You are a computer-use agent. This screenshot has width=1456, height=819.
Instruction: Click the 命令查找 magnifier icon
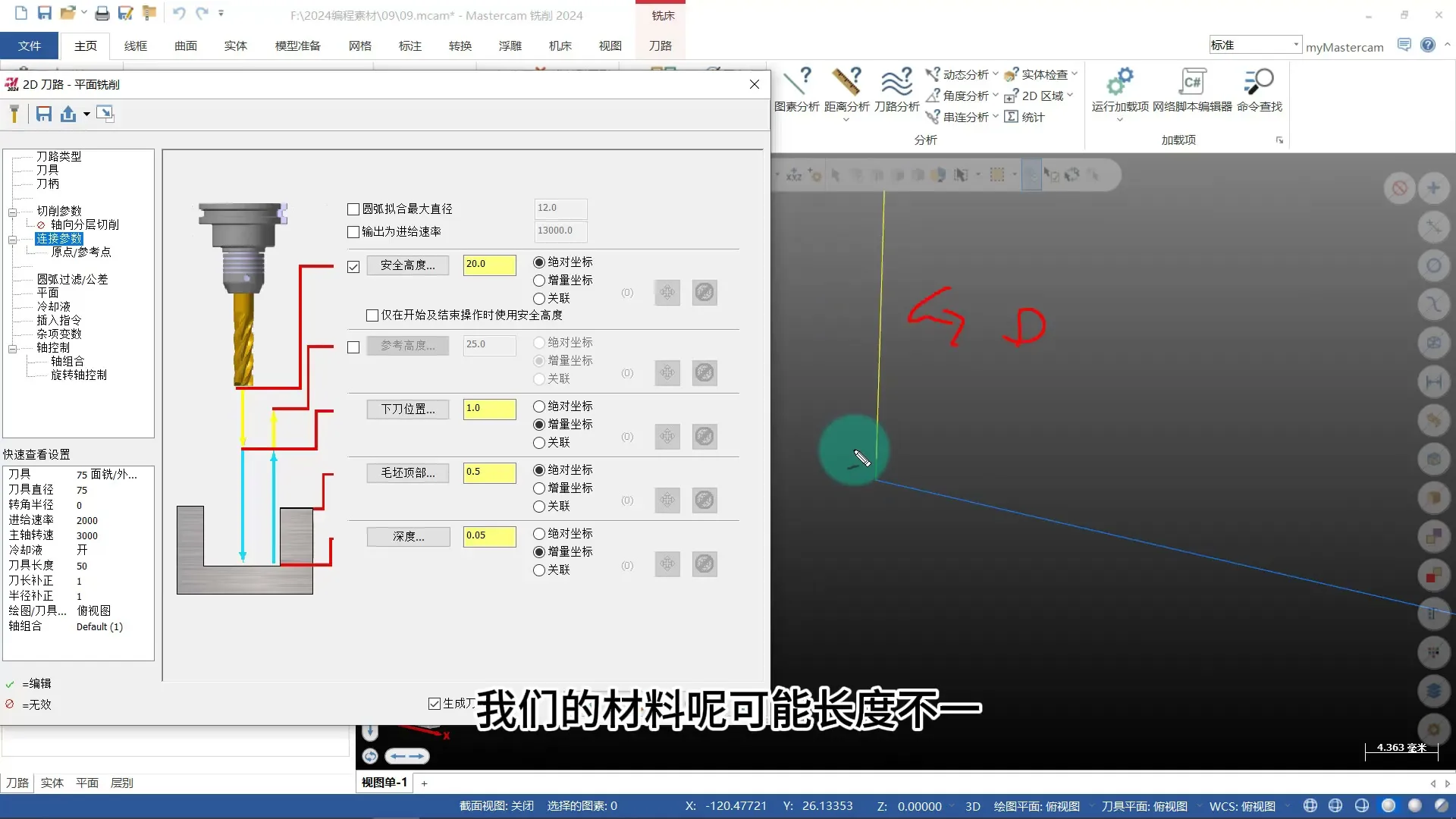coord(1258,91)
